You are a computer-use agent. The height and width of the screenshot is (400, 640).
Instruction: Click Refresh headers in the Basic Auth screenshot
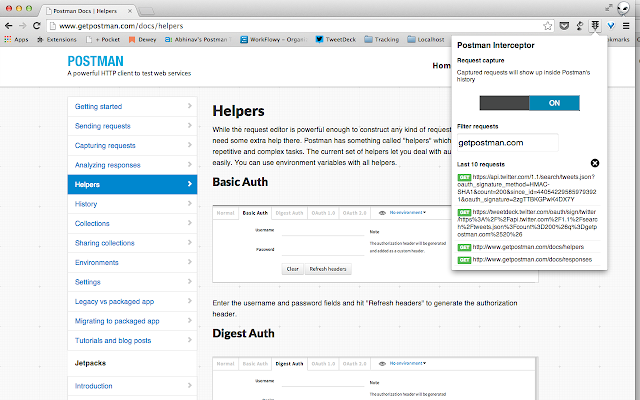pyautogui.click(x=328, y=269)
